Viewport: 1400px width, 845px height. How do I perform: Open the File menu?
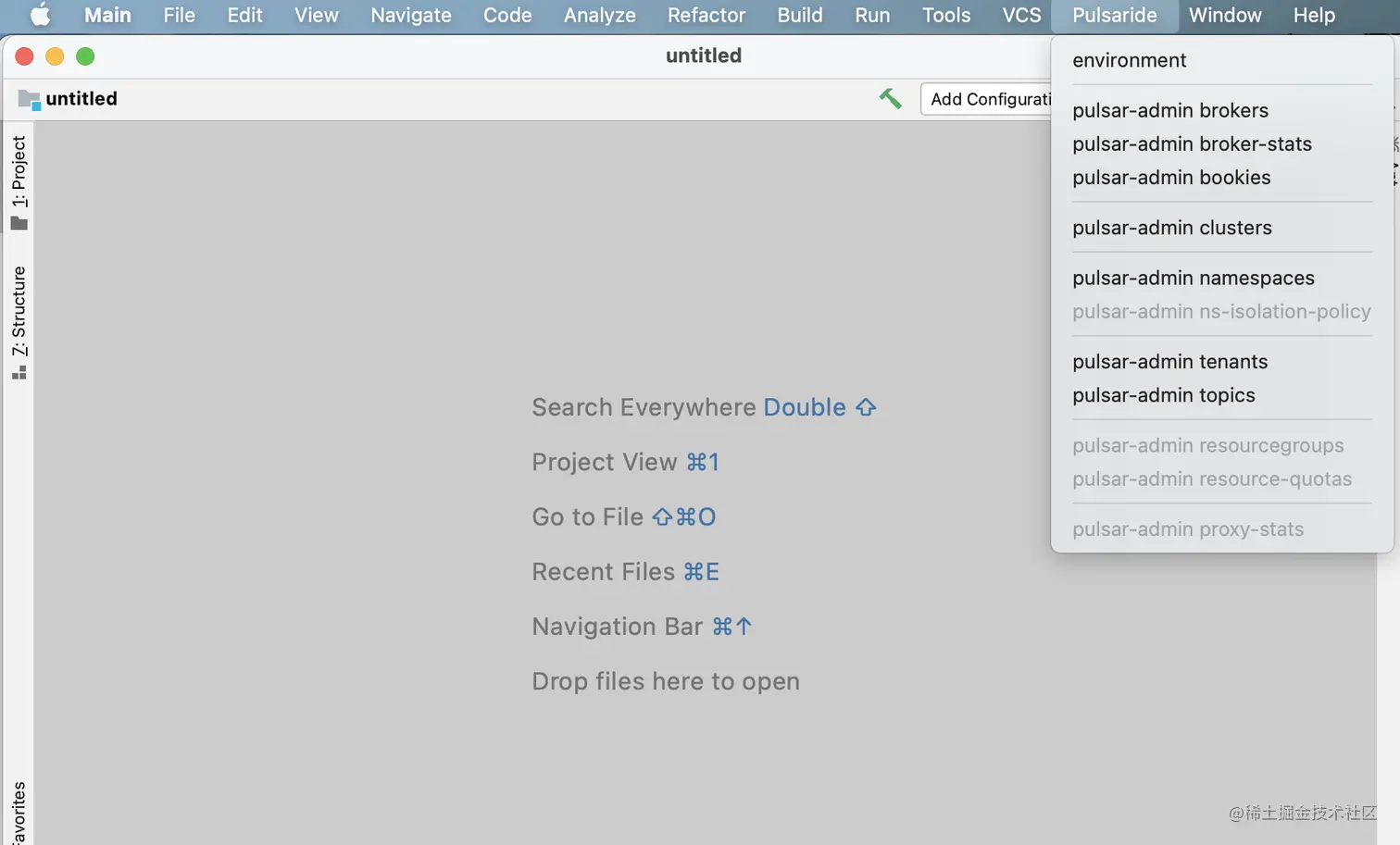point(179,15)
